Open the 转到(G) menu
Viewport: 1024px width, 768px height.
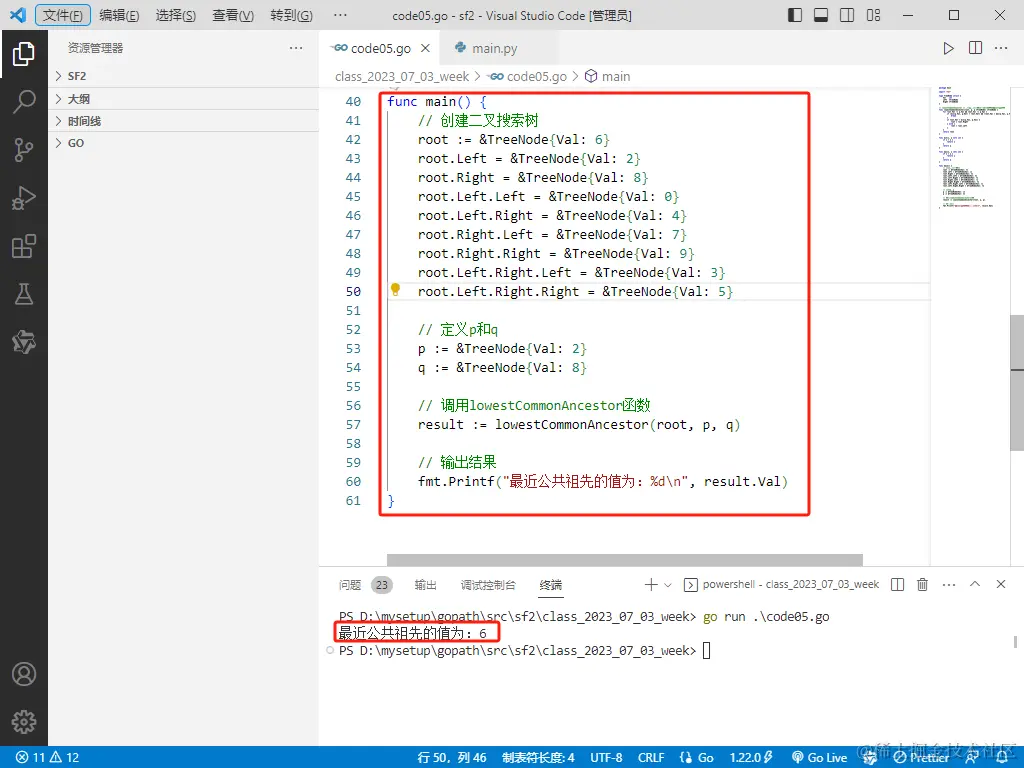click(291, 15)
